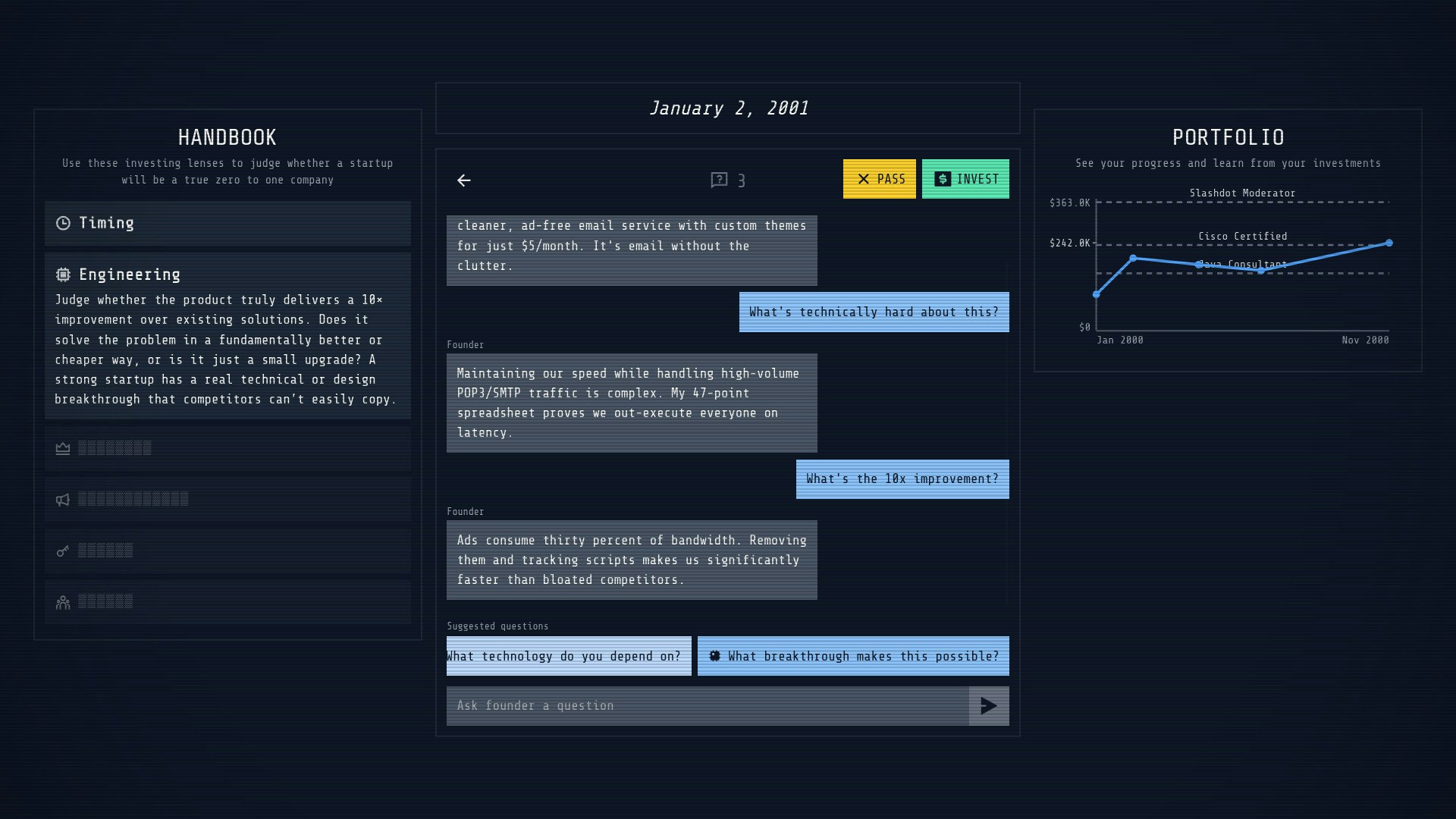
Task: Click the megaphone lens icon in the Handbook
Action: point(64,499)
